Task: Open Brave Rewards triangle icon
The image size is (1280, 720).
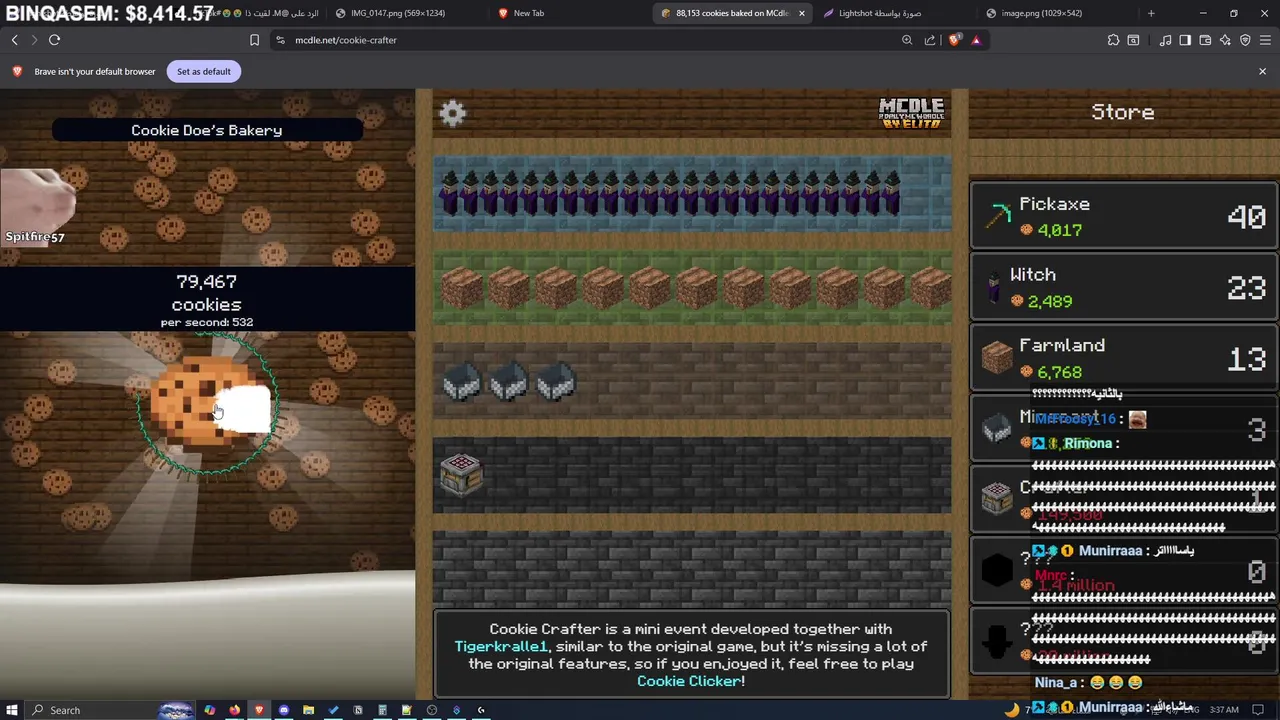Action: click(976, 40)
